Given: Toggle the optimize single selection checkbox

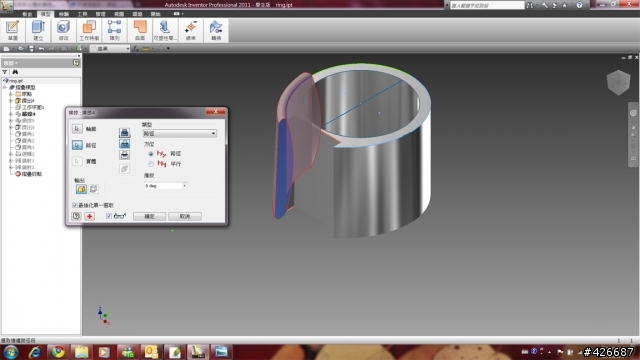Looking at the screenshot, I should pyautogui.click(x=75, y=205).
